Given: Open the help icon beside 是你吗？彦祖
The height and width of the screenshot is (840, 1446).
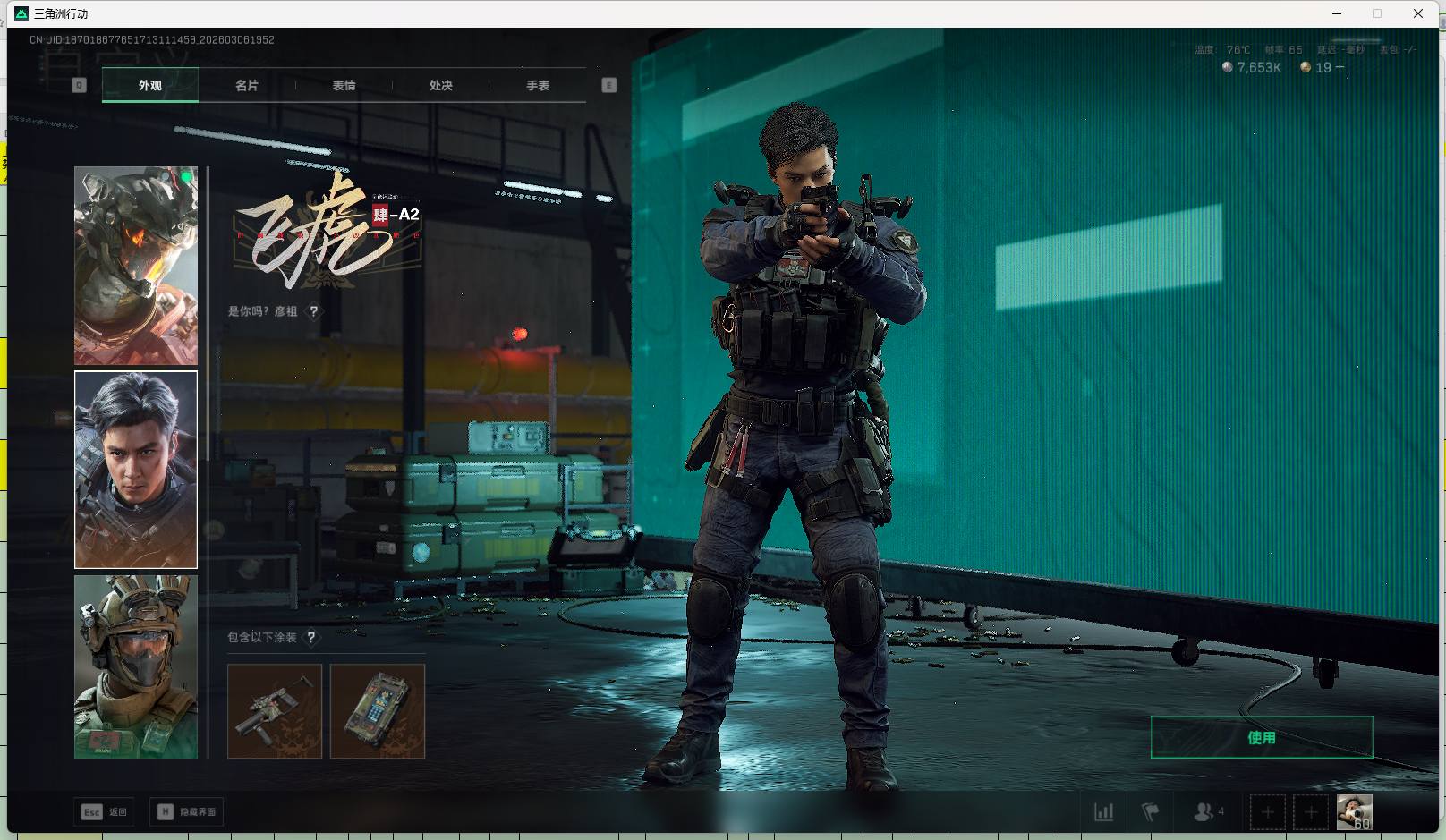Looking at the screenshot, I should pyautogui.click(x=313, y=311).
